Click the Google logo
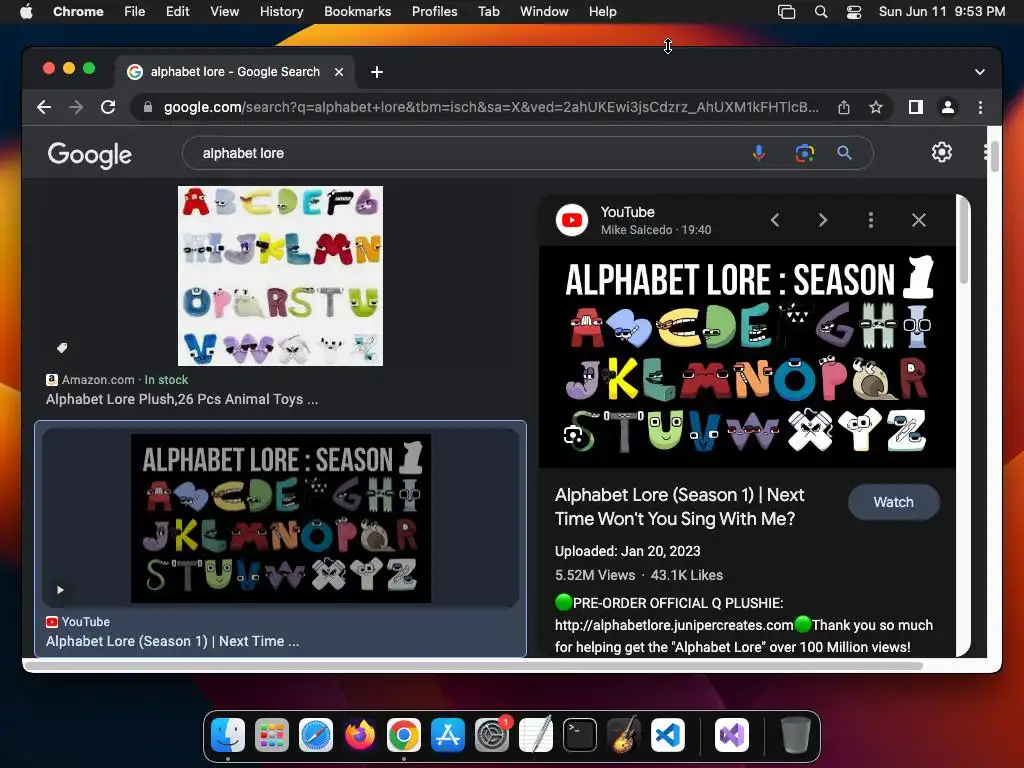 [x=89, y=155]
